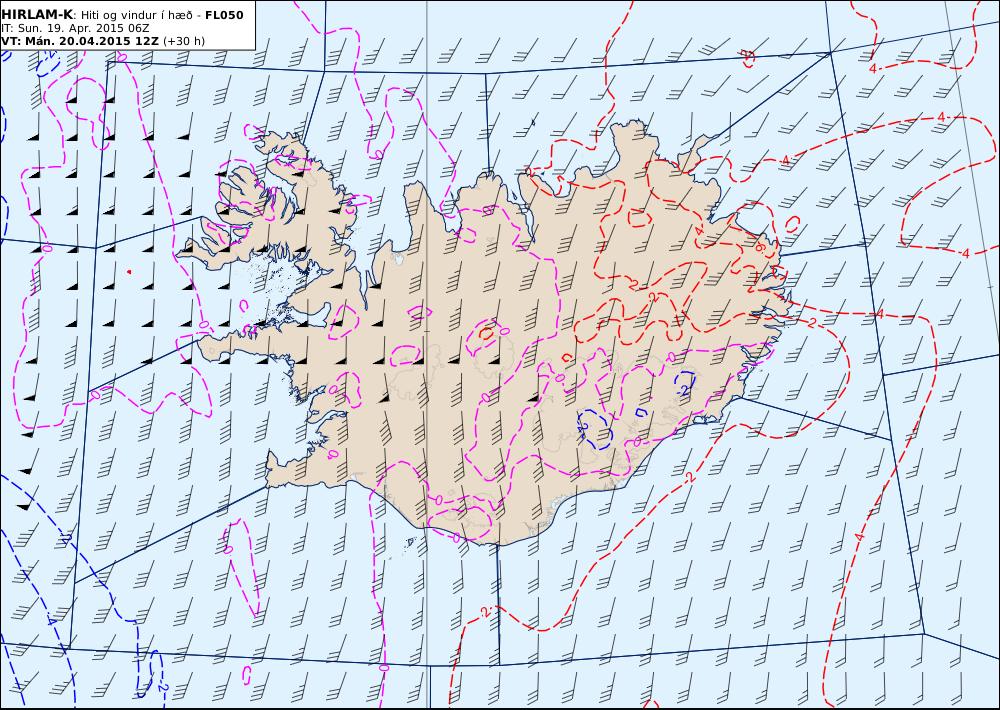Click the "(+30 h)" forecast offset text
Screen dimensions: 1000x710
(184, 41)
